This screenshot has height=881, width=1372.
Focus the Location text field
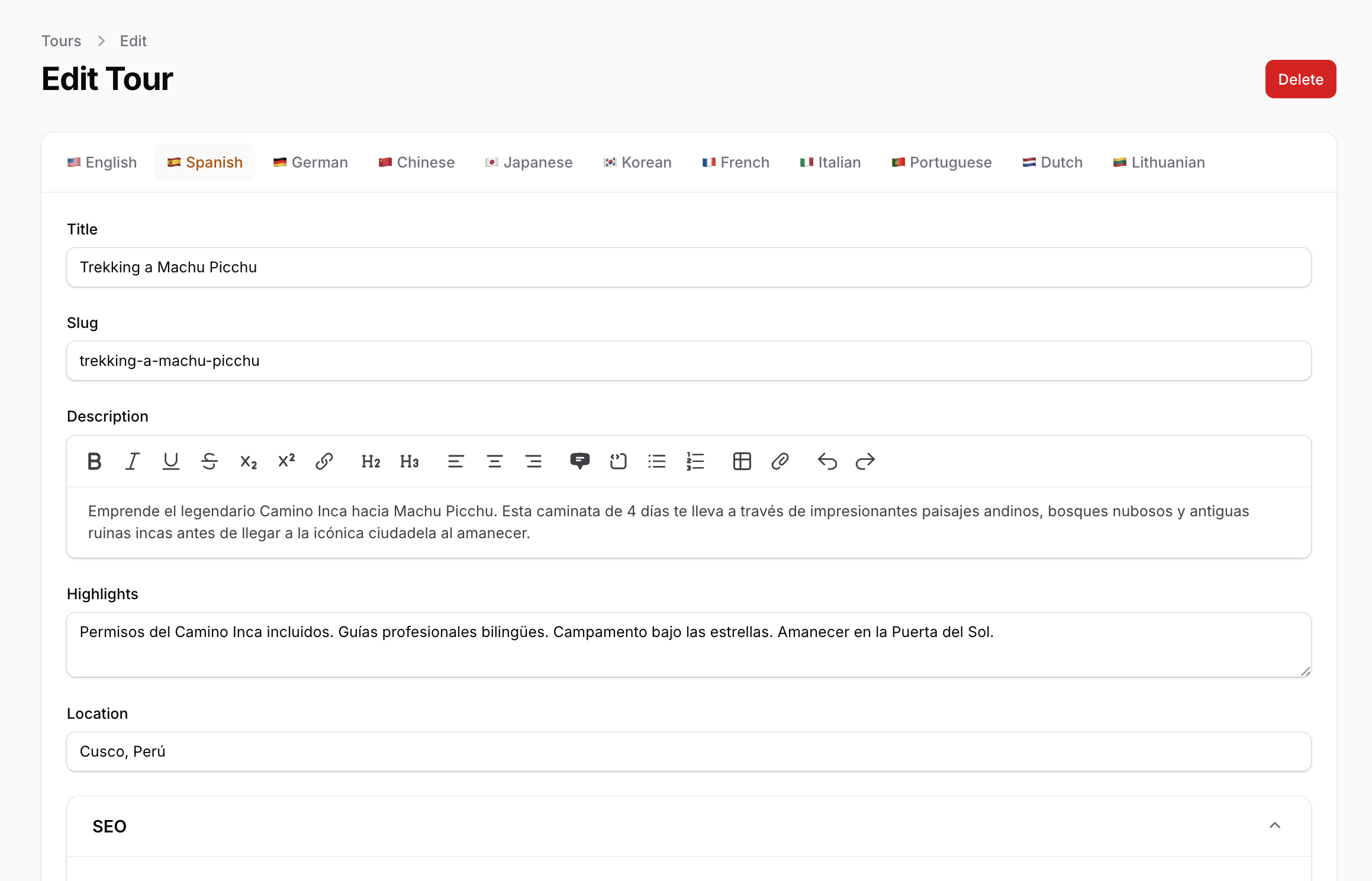[688, 751]
